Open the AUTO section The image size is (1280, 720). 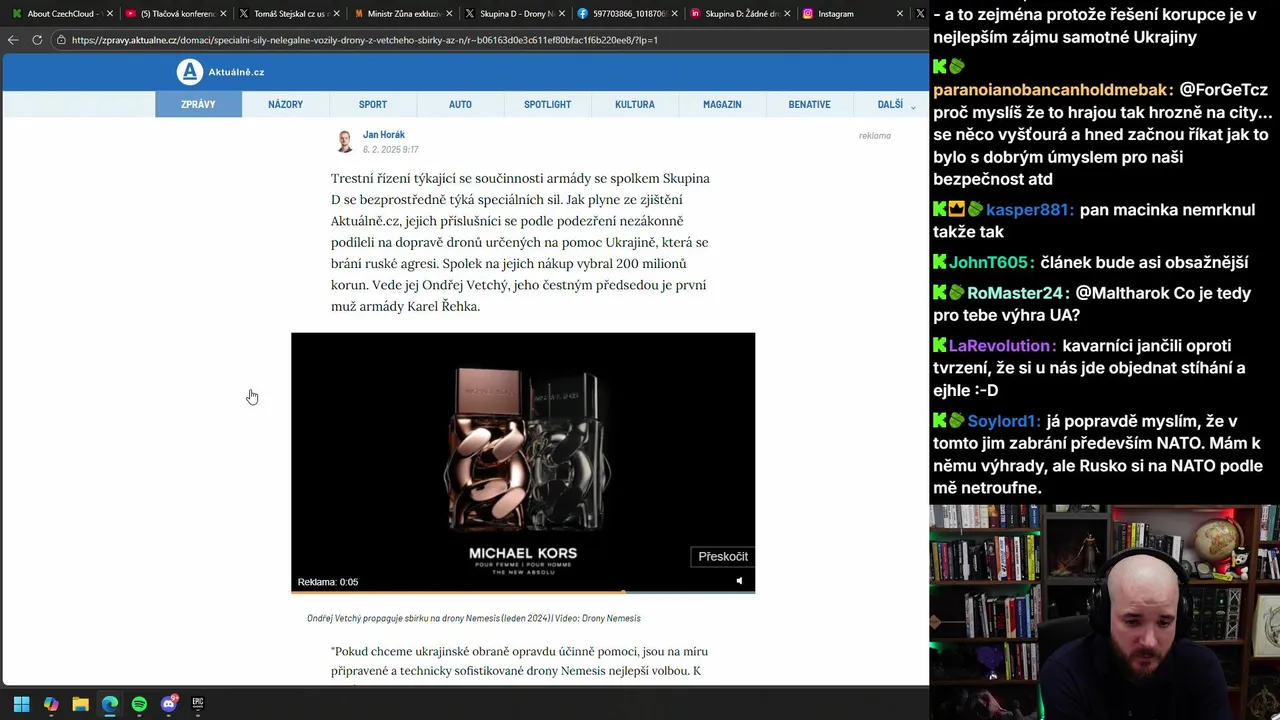click(x=460, y=104)
